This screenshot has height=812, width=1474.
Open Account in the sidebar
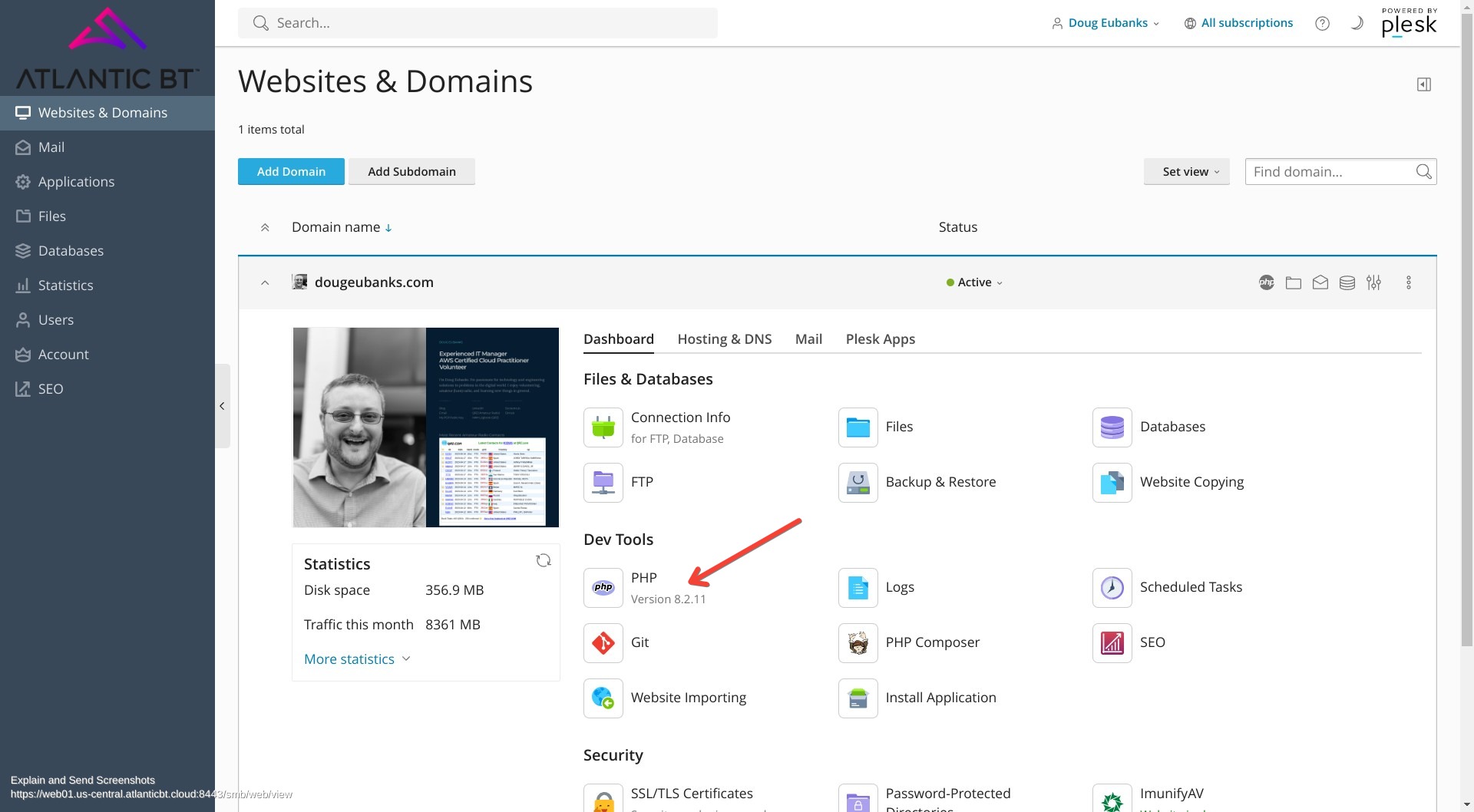pos(107,355)
